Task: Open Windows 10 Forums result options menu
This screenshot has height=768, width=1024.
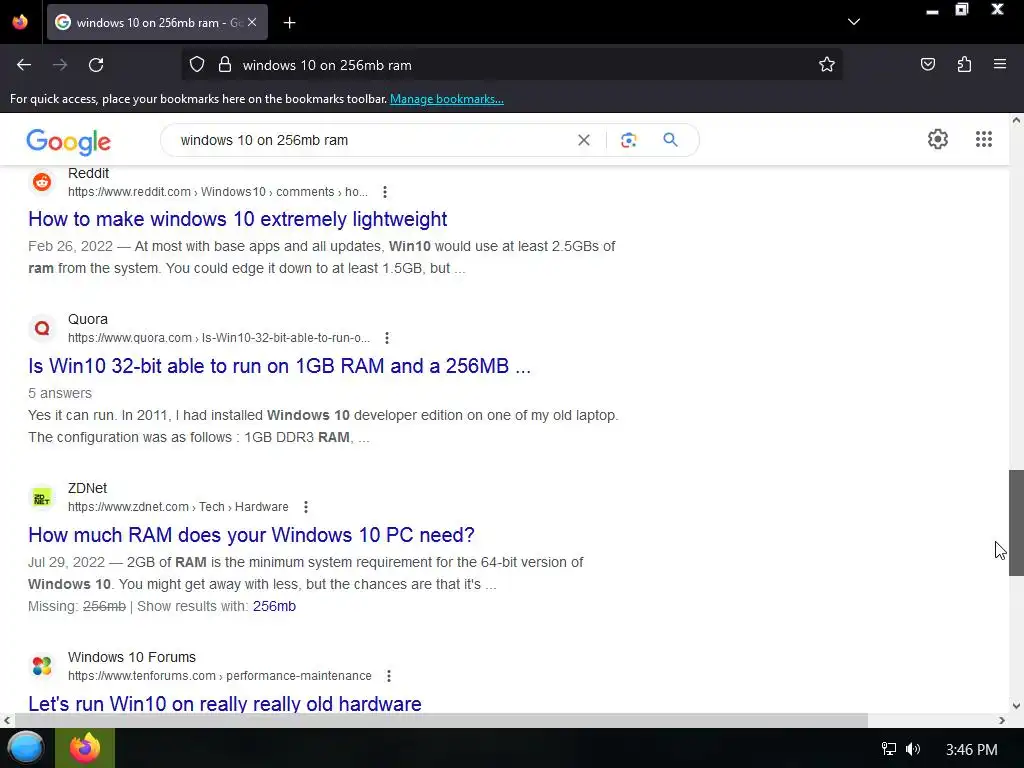Action: [389, 676]
